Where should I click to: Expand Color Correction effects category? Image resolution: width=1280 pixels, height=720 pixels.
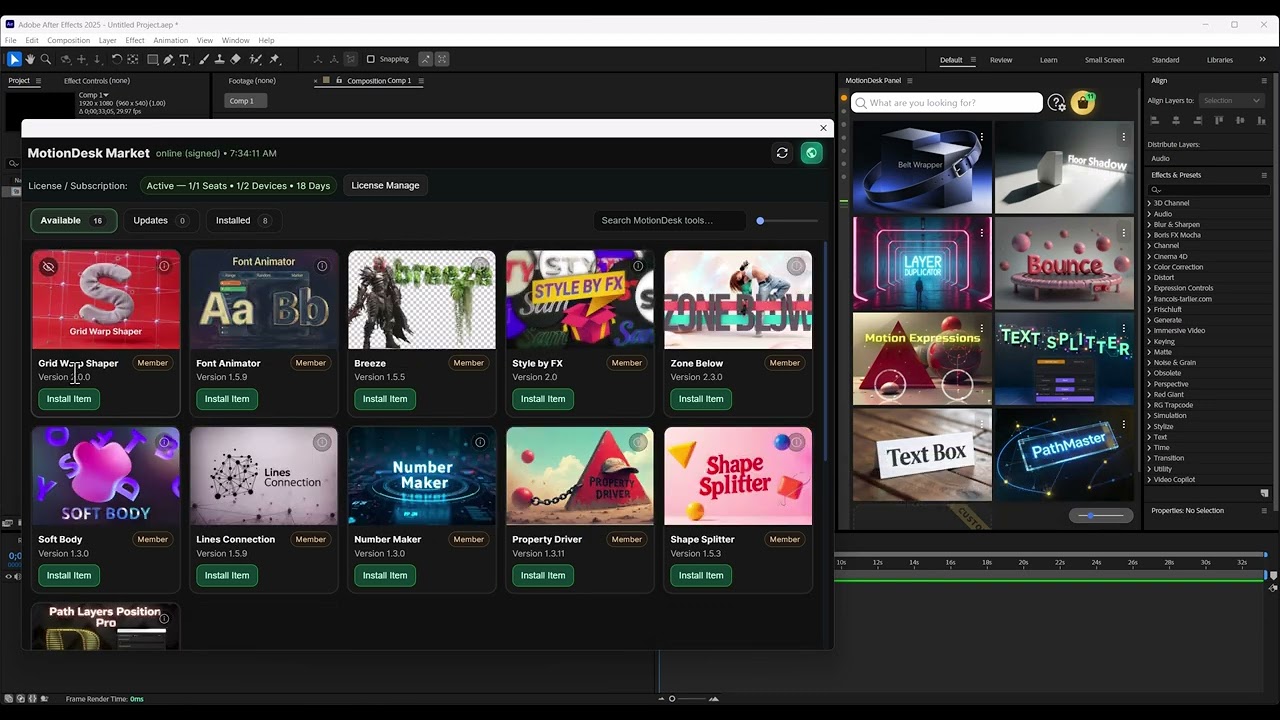[x=1149, y=267]
